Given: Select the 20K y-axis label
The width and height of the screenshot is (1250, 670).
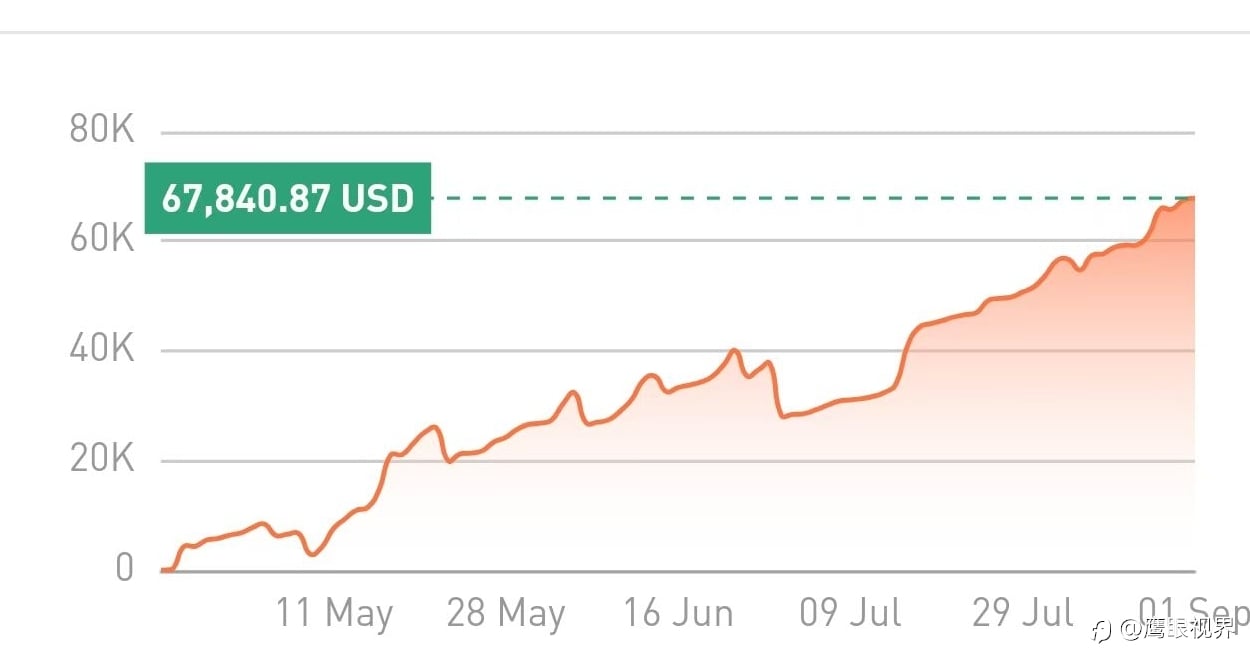Looking at the screenshot, I should [x=101, y=459].
